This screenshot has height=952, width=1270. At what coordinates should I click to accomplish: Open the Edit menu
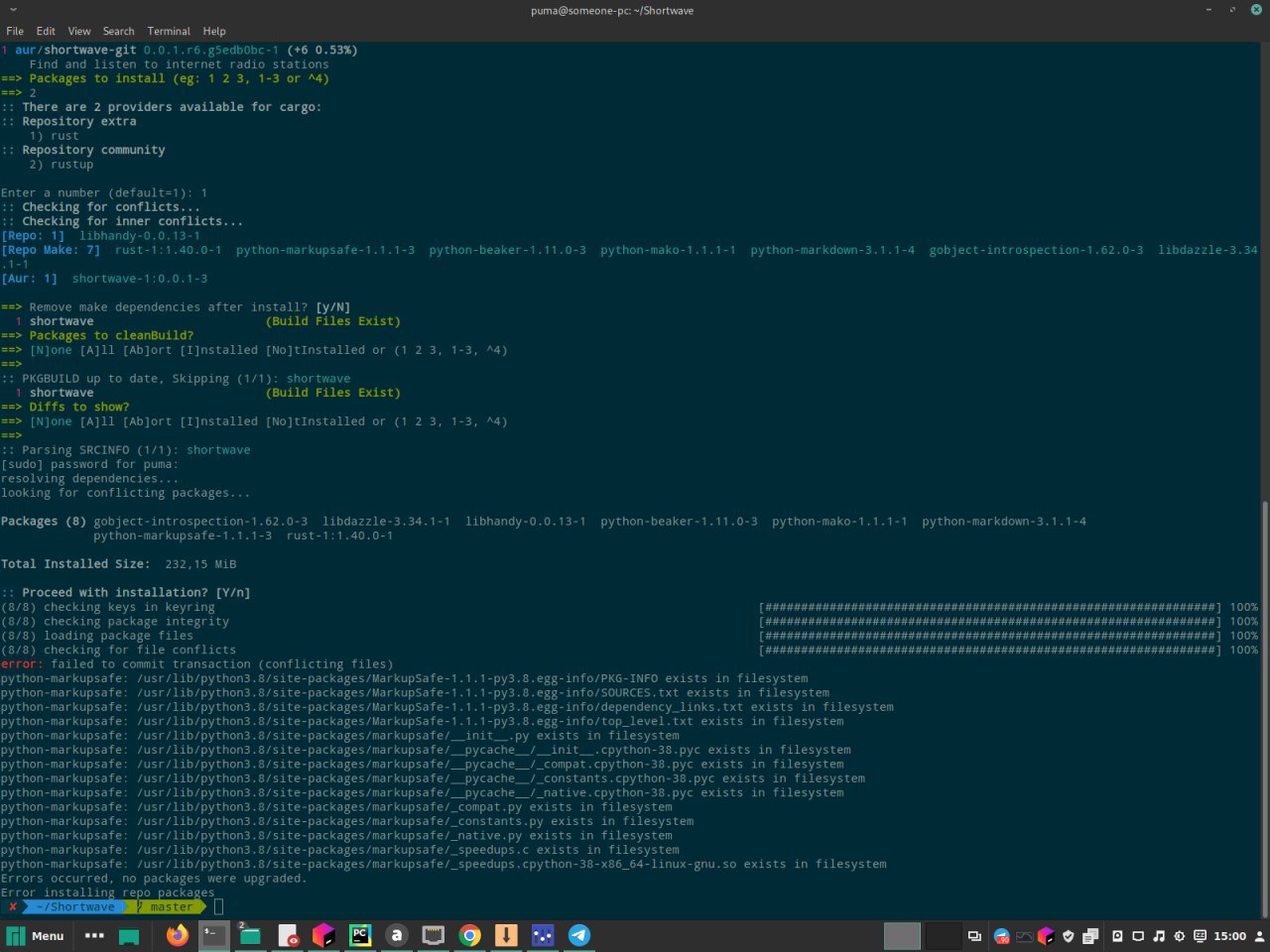click(x=46, y=31)
